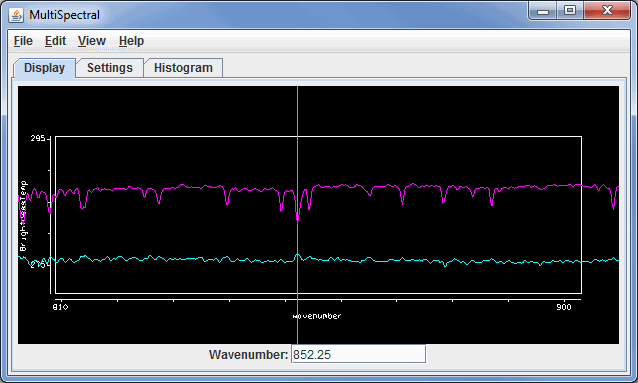Minimize the MultiSpectral window
The width and height of the screenshot is (638, 383).
[x=543, y=11]
